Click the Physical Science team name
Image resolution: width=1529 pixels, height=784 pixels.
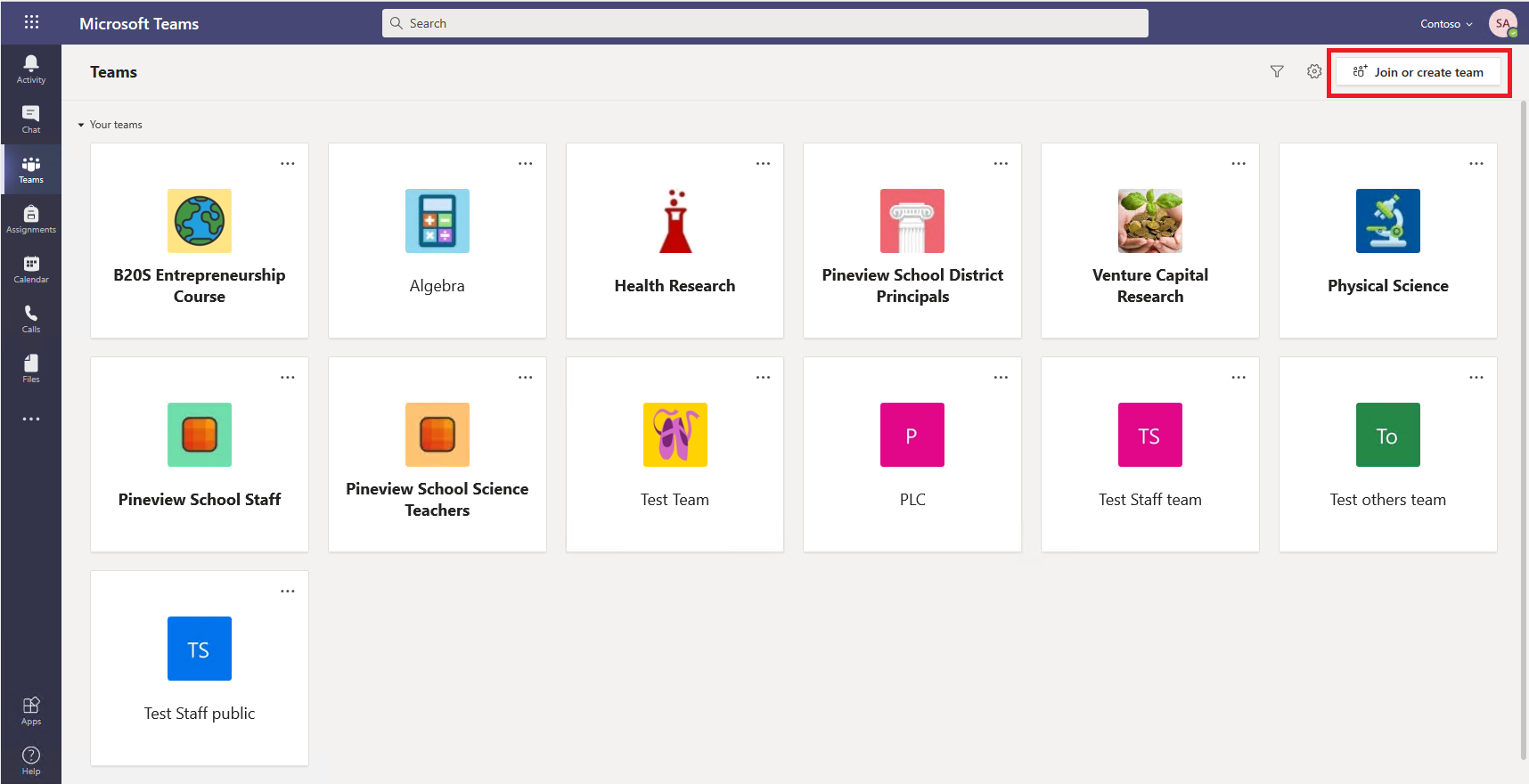tap(1388, 286)
